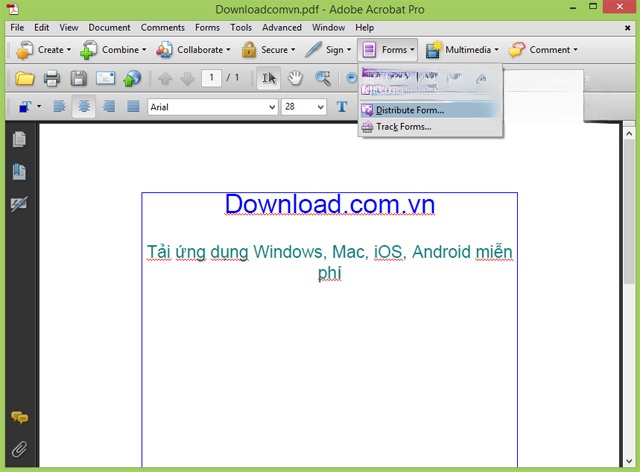Go to previous page arrow
Viewport: 640px width, 472px height.
tap(165, 78)
